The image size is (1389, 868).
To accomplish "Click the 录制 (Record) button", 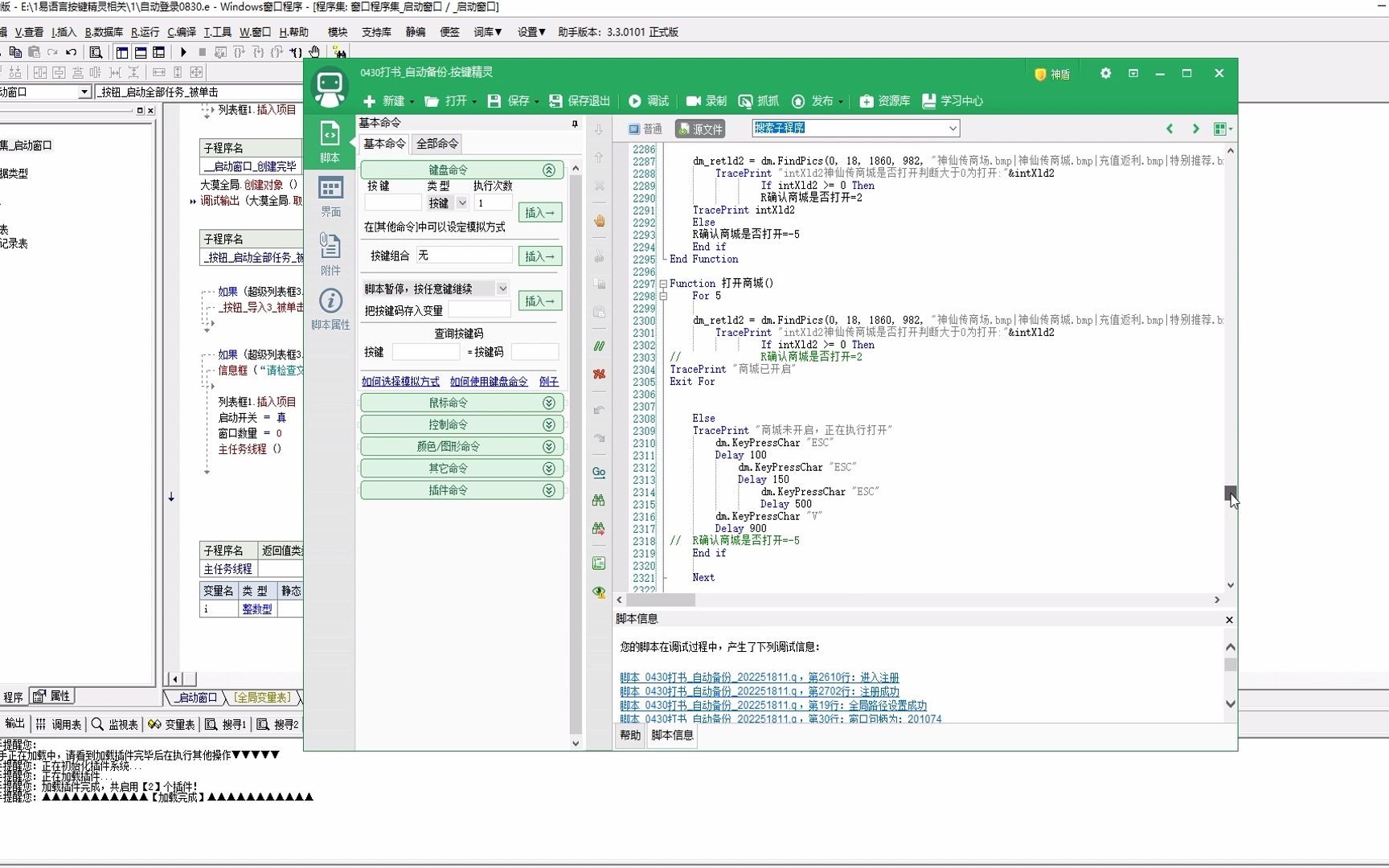I will coord(707,101).
